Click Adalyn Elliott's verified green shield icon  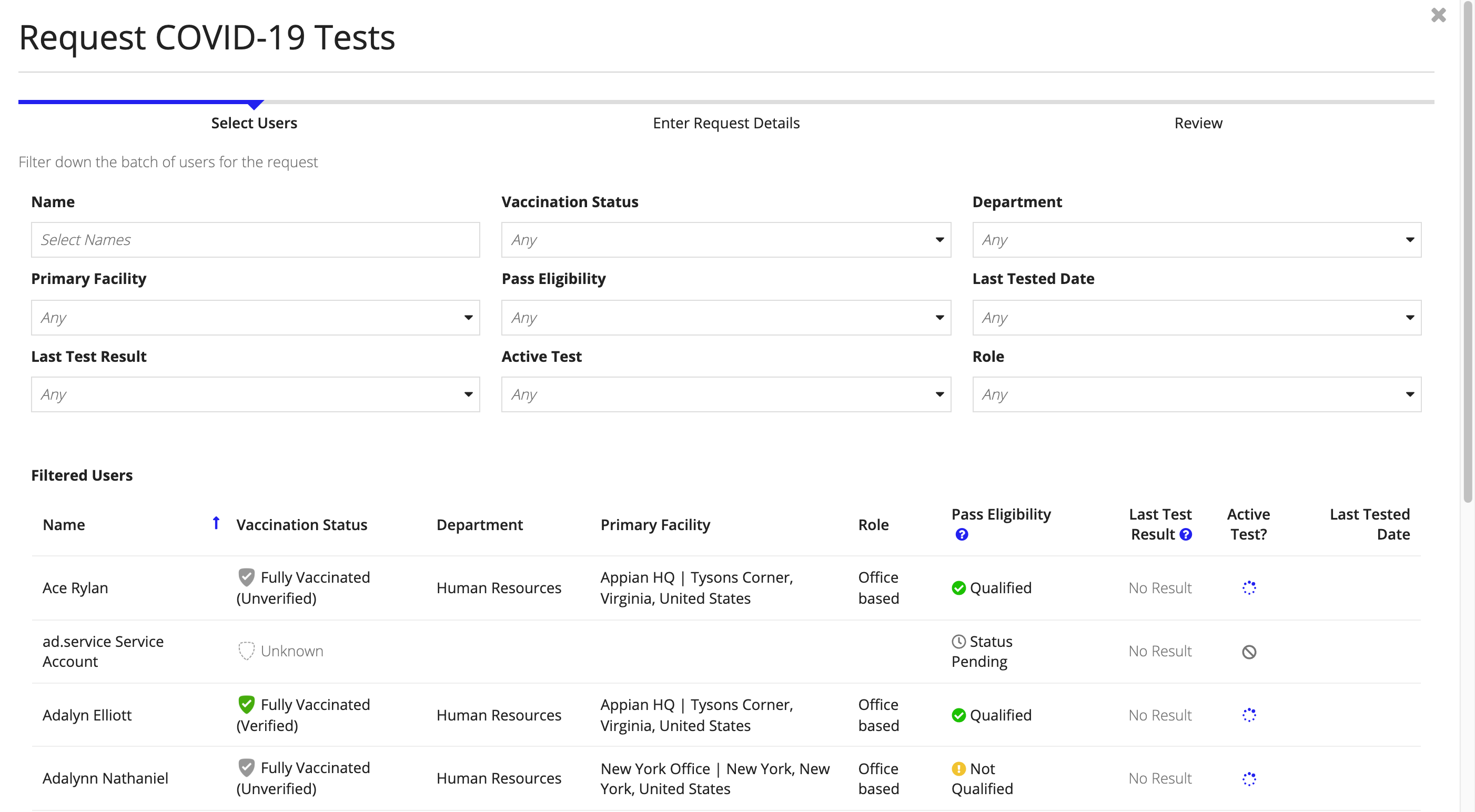pyautogui.click(x=246, y=704)
